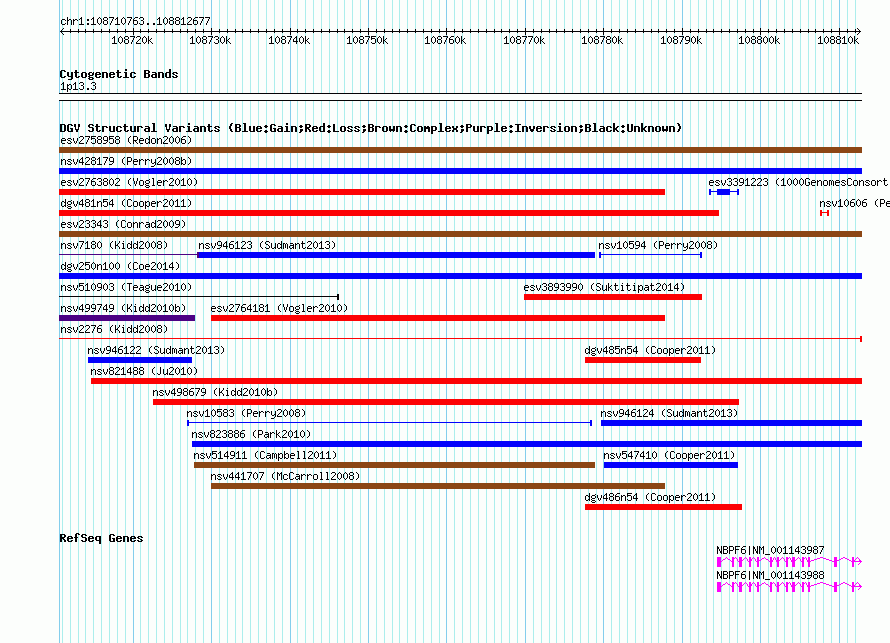Click the brown nsv514911 complex bar
The width and height of the screenshot is (890, 643).
[x=394, y=465]
